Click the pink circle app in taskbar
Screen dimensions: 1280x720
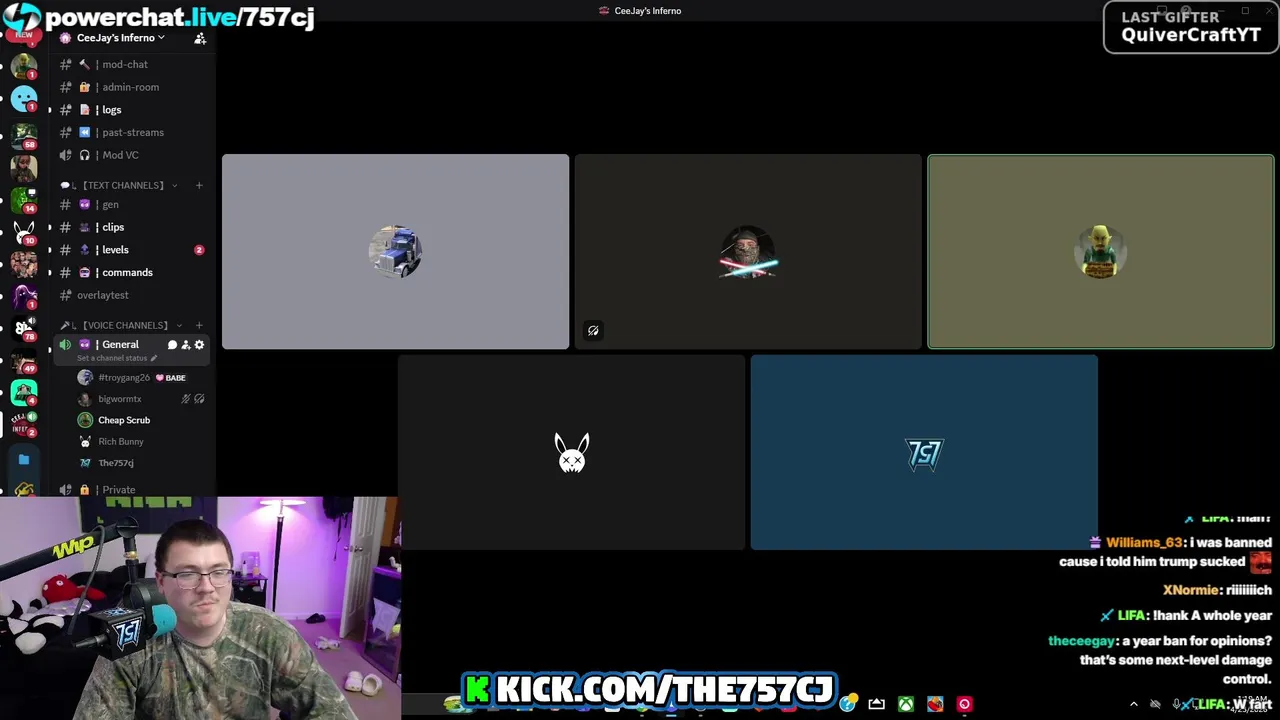(964, 704)
